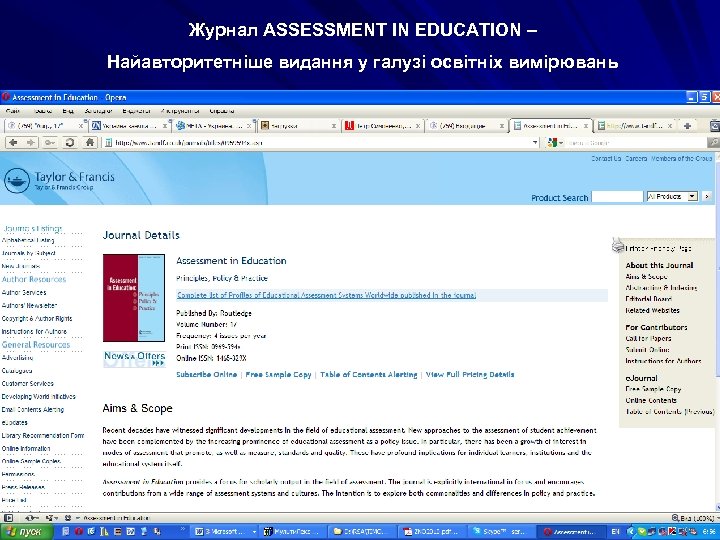Click the search magnifier at address bar end
The image size is (720, 540).
tap(713, 143)
